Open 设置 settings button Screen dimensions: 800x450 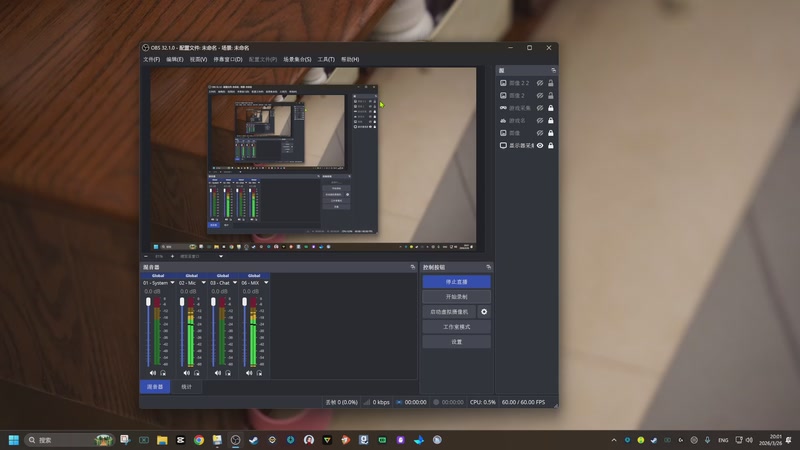[457, 342]
